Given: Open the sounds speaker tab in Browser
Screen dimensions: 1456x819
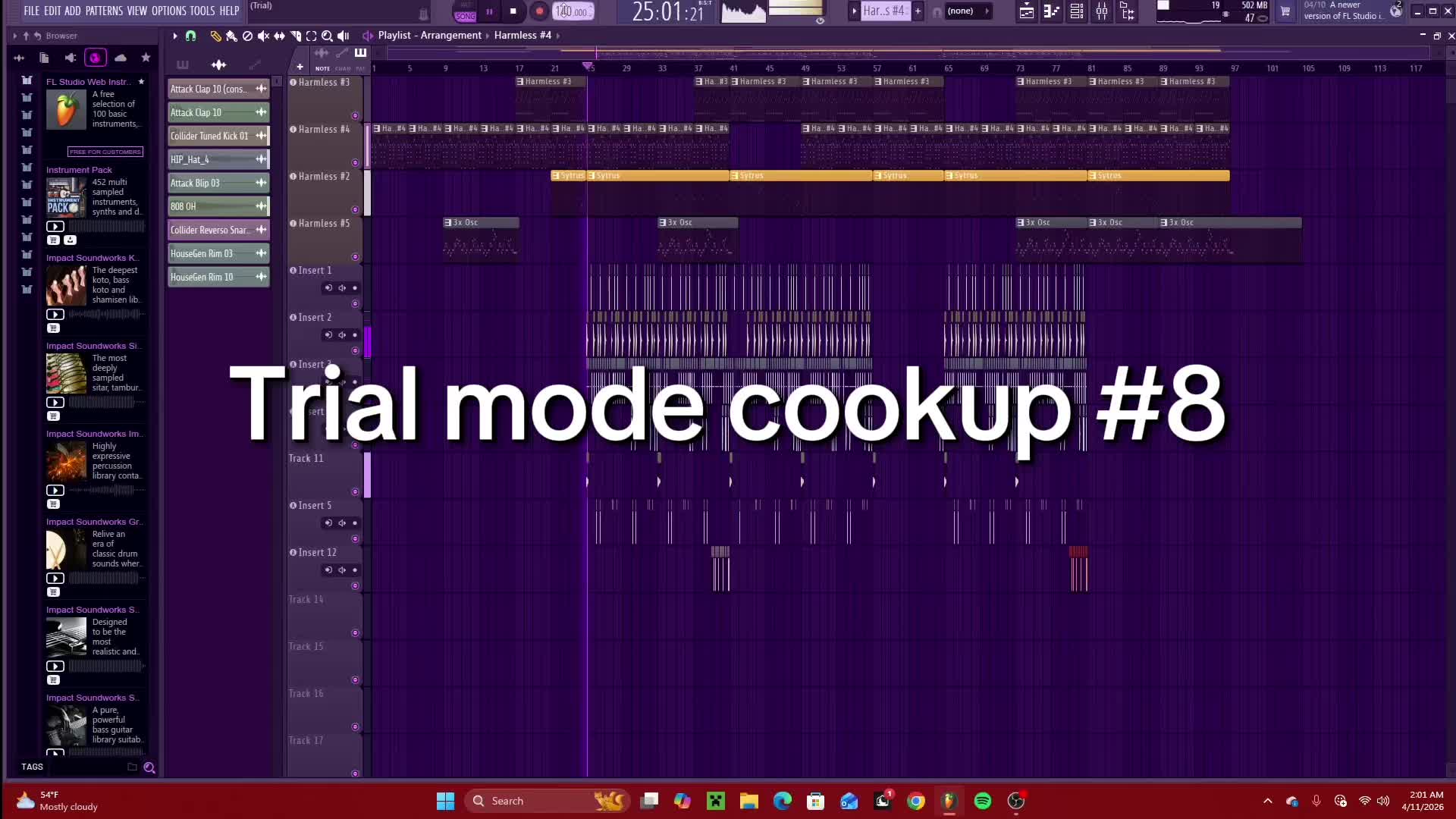Looking at the screenshot, I should (70, 58).
